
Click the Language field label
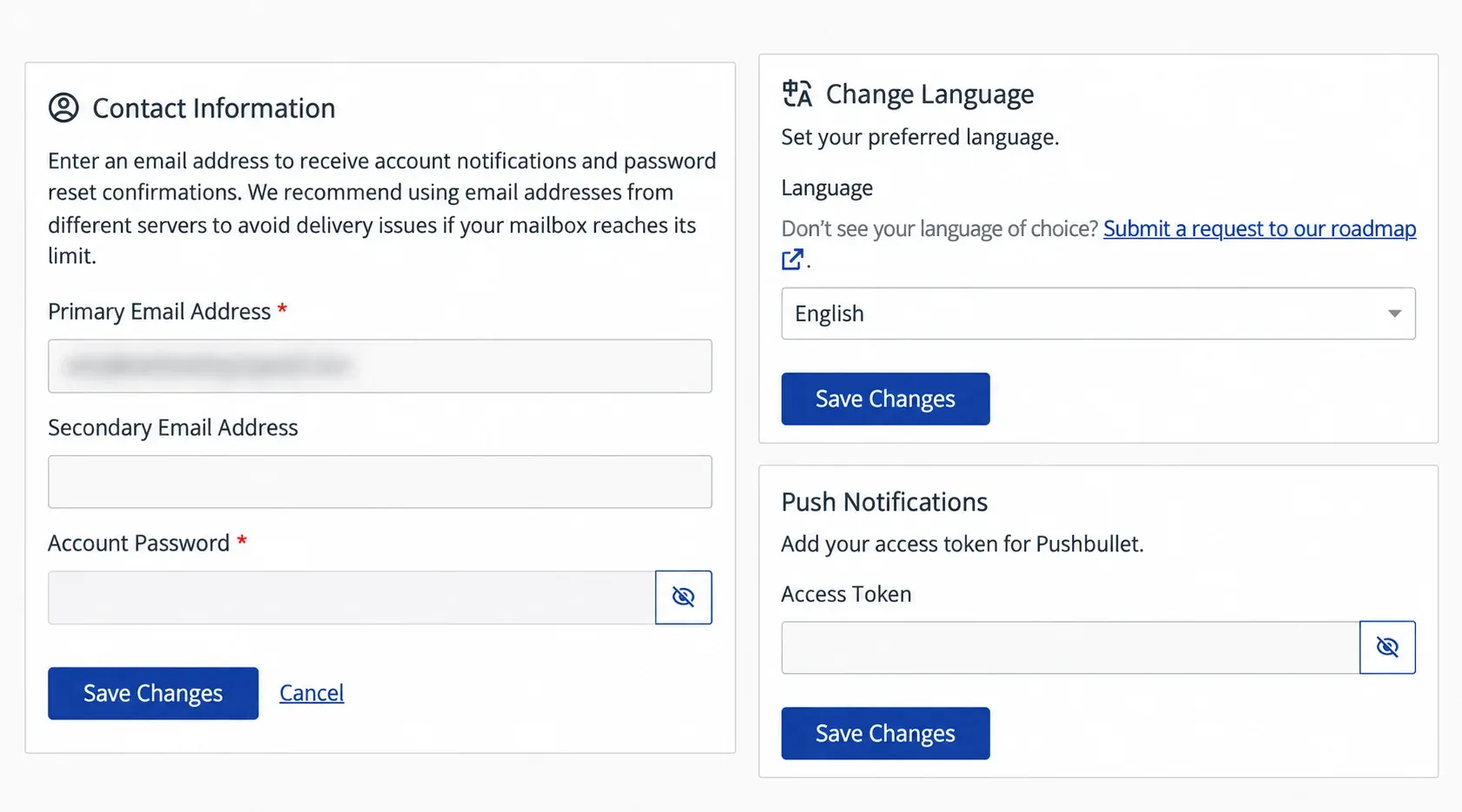[x=827, y=188]
